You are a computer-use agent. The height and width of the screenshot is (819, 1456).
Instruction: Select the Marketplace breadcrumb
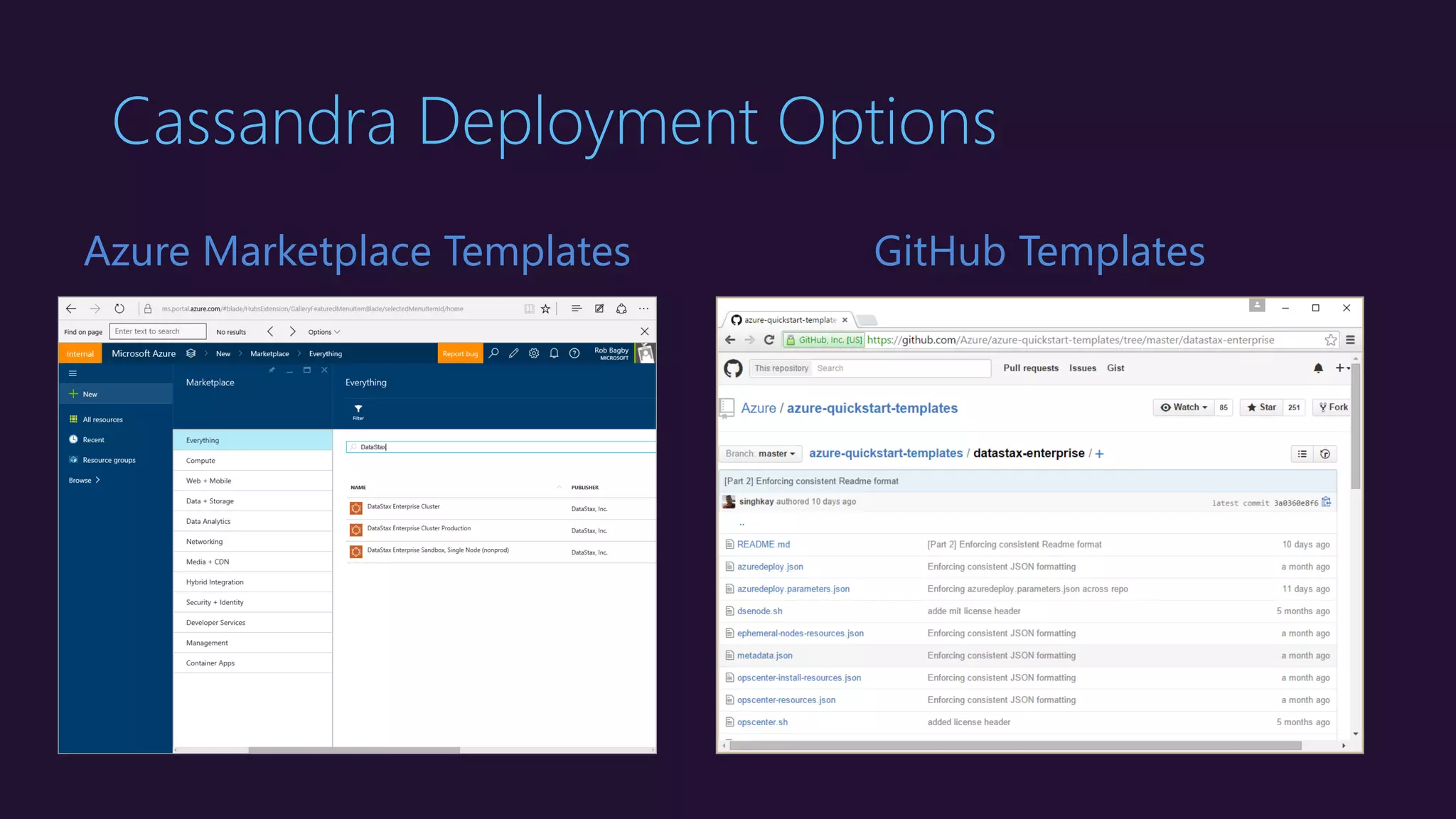269,353
